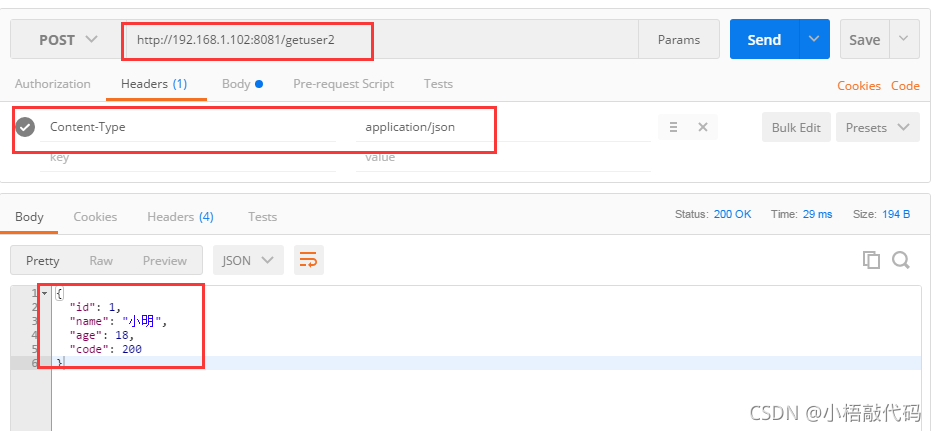Open the header row options menu icon
The height and width of the screenshot is (431, 936).
click(x=673, y=127)
